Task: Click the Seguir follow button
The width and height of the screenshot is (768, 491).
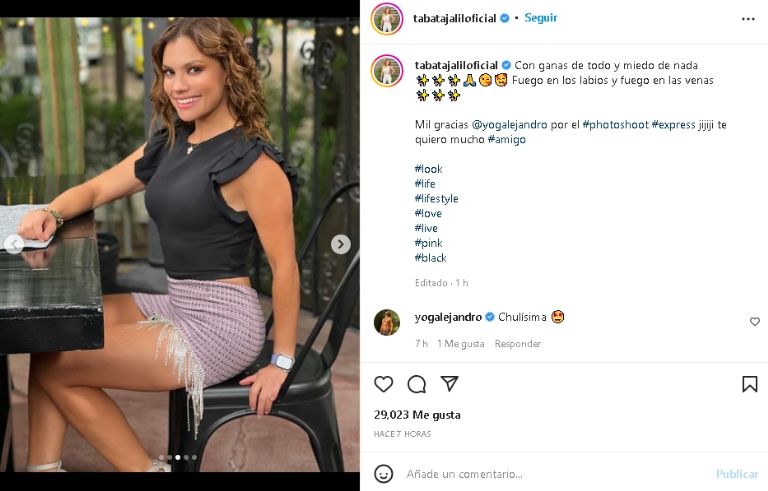Action: pyautogui.click(x=541, y=18)
